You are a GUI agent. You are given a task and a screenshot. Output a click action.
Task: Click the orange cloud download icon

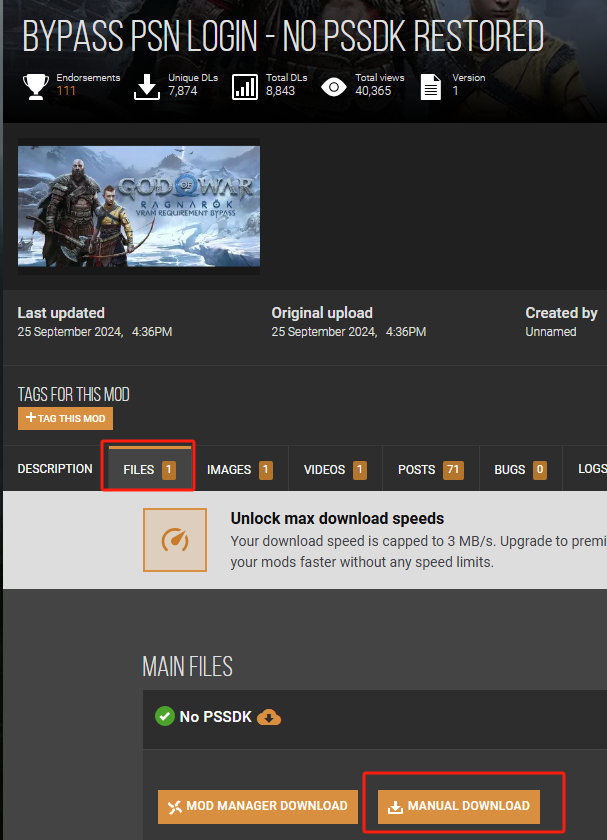tap(269, 717)
